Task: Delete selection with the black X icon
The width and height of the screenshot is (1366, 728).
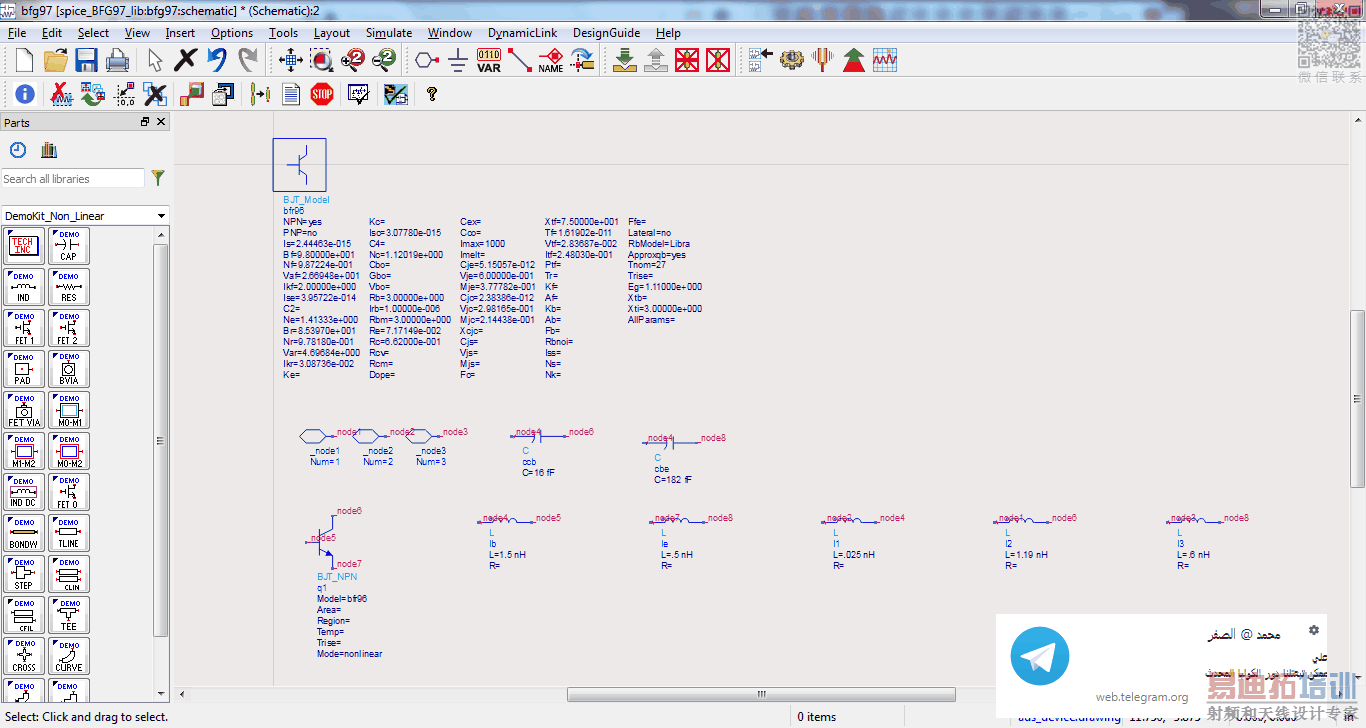Action: (x=185, y=60)
